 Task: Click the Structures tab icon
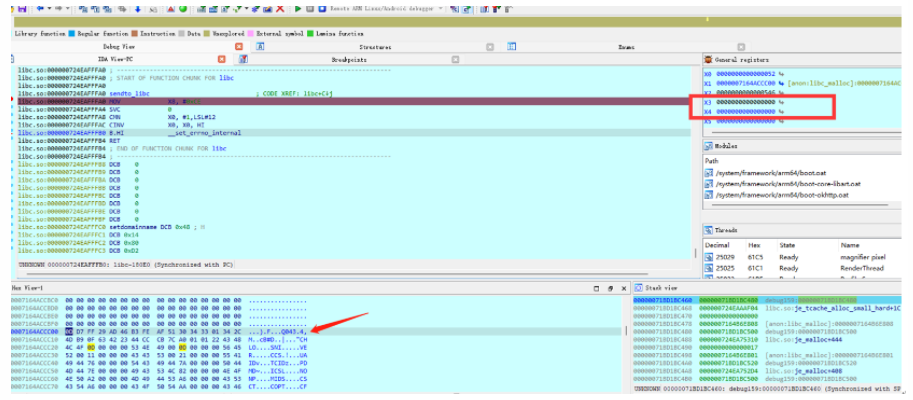[x=260, y=47]
